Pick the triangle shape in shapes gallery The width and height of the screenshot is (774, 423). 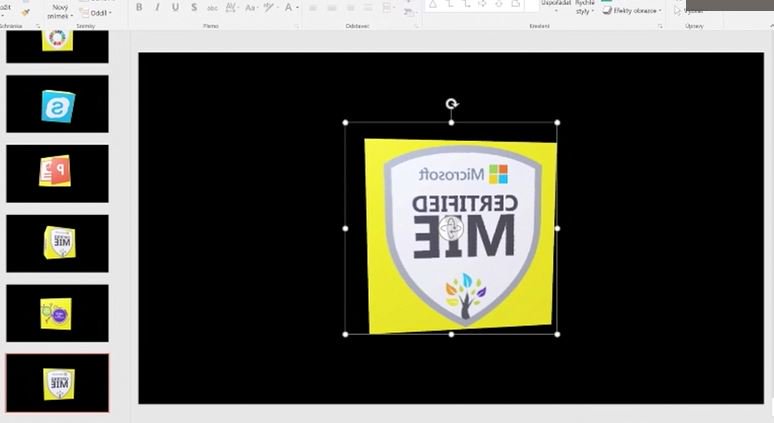[x=433, y=4]
